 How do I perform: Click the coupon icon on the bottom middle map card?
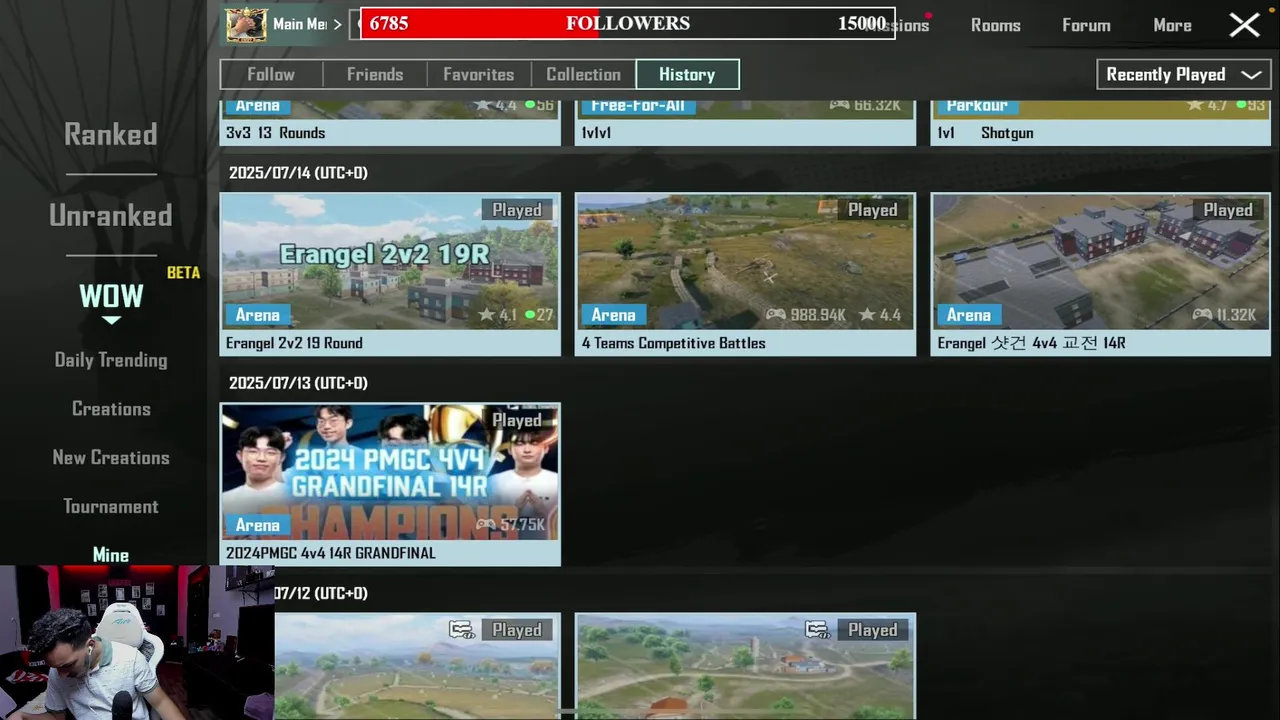(x=817, y=630)
